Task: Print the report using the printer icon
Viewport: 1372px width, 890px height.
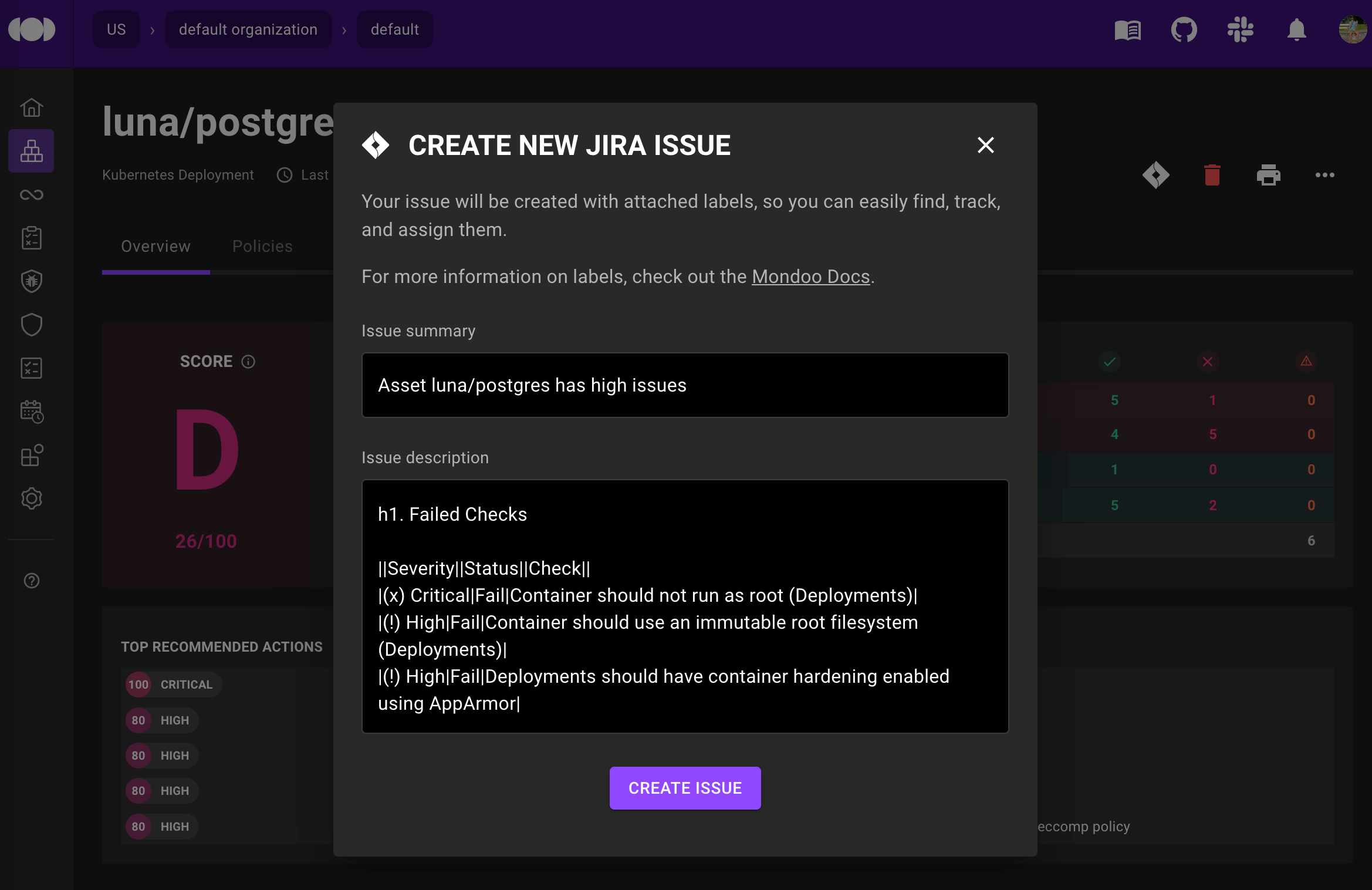Action: 1269,174
